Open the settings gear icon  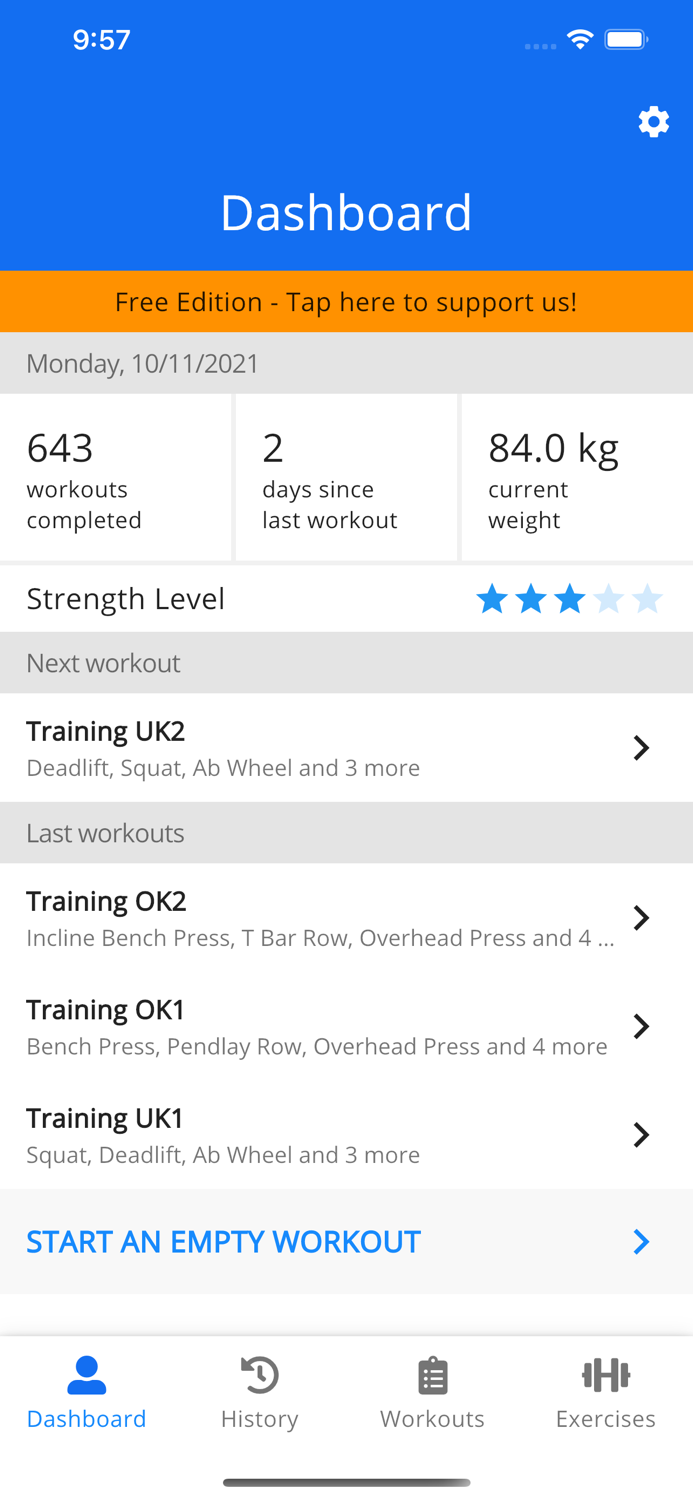coord(654,122)
